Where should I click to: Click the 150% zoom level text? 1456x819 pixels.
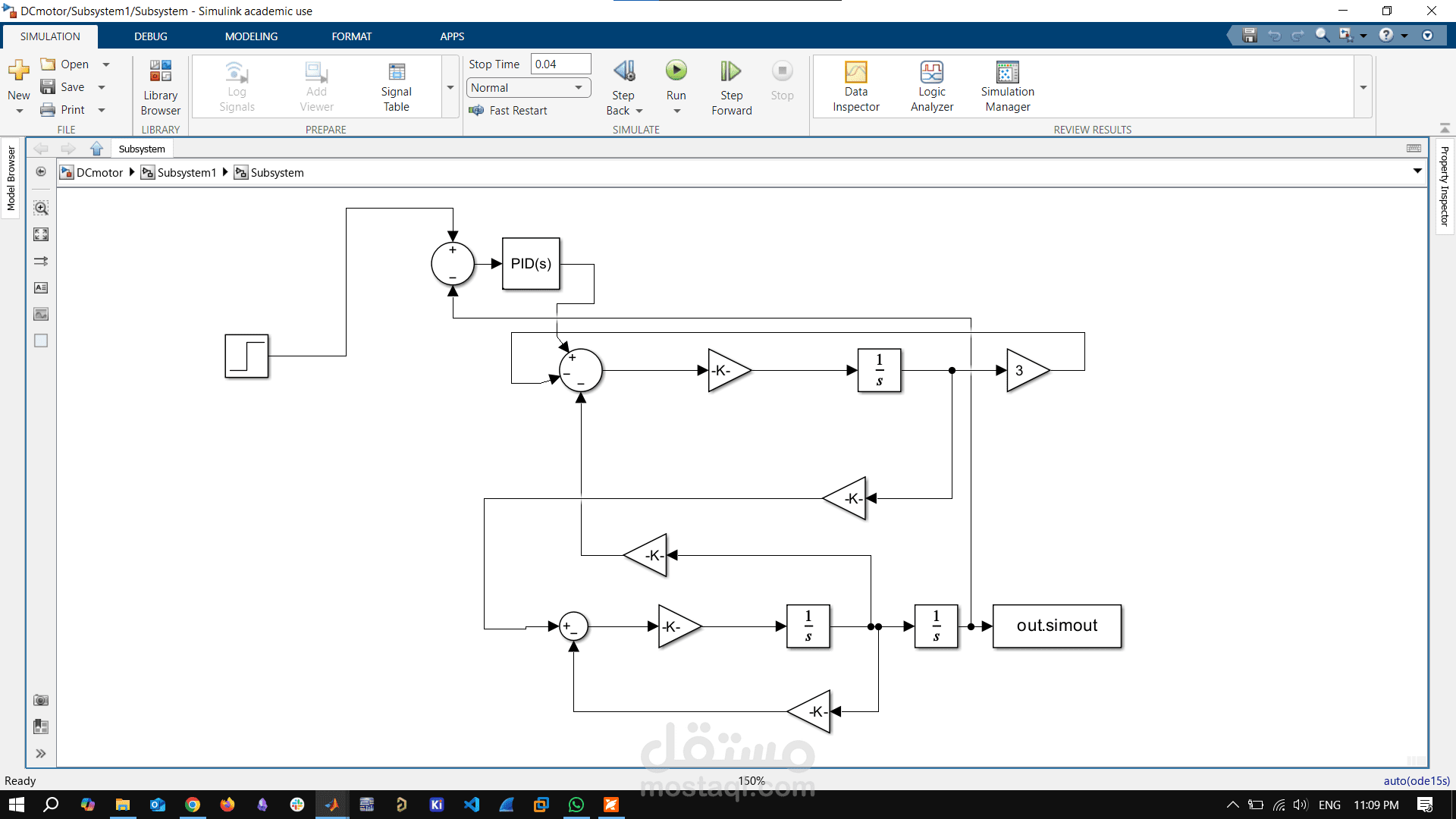click(752, 780)
